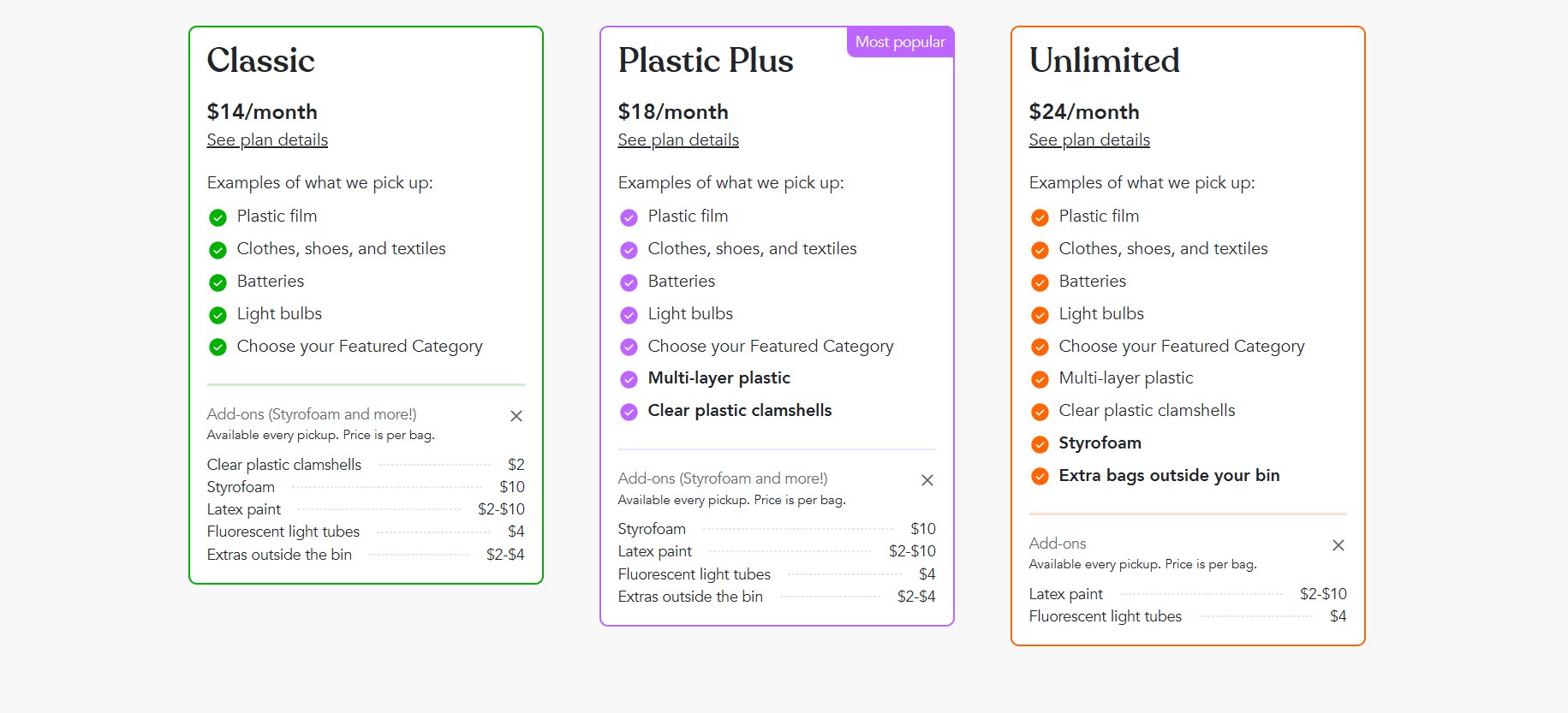Collapse the Plastic Plus add-ons section
The width and height of the screenshot is (1568, 713).
927,480
